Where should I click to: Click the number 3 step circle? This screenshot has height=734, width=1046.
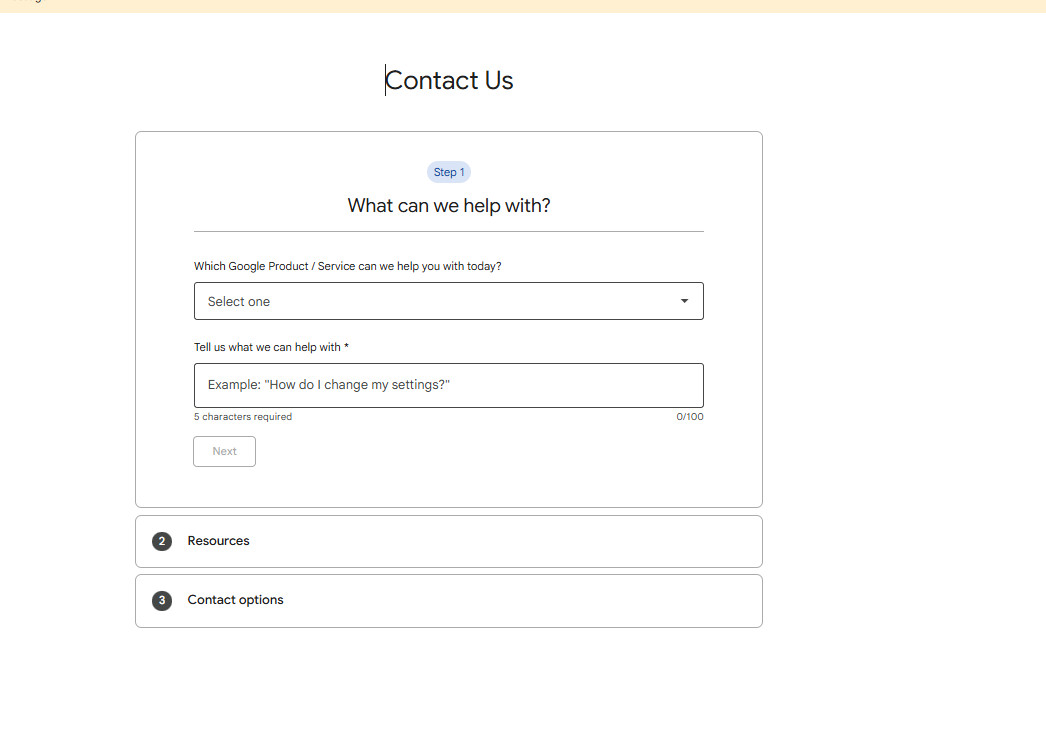click(162, 601)
